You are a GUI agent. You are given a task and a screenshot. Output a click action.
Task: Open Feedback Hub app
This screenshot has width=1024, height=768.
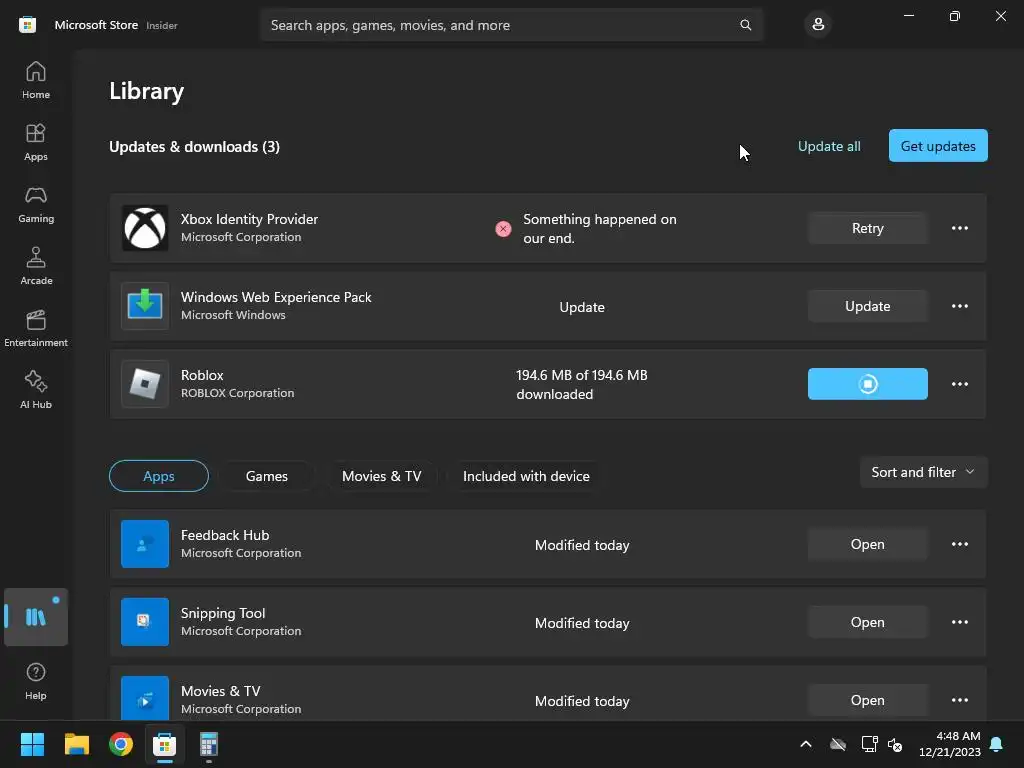(867, 544)
